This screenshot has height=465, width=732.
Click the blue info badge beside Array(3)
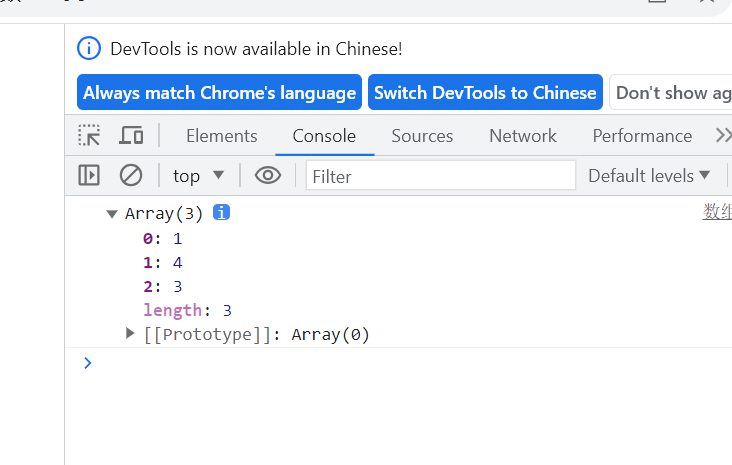click(x=221, y=212)
